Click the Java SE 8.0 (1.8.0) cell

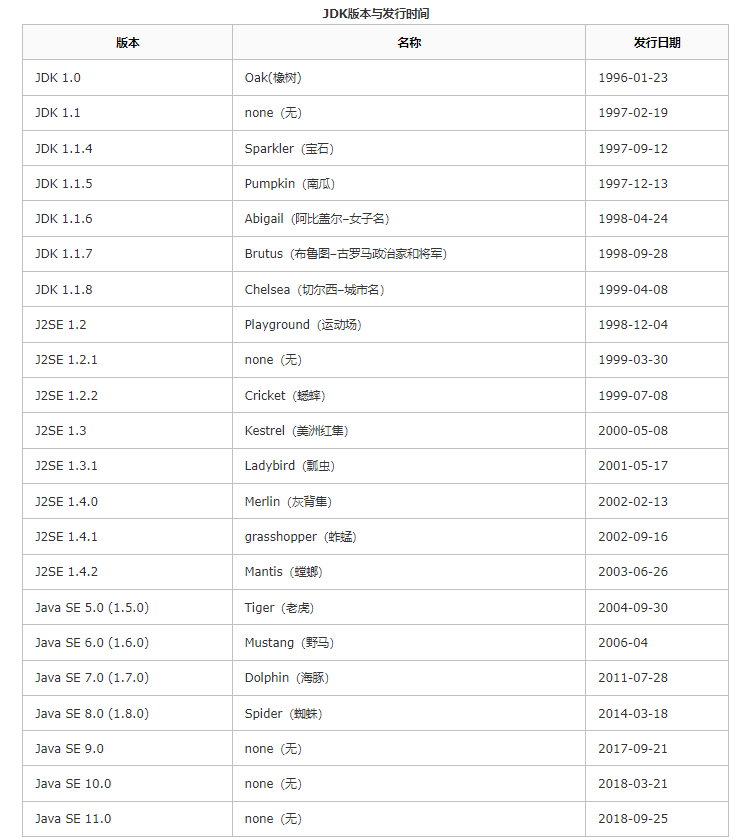(x=92, y=714)
